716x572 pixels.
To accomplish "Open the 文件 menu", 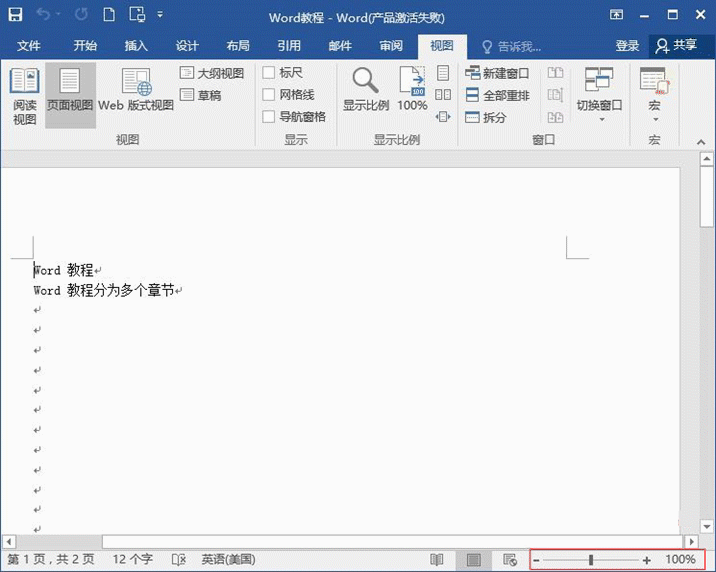I will [x=29, y=46].
